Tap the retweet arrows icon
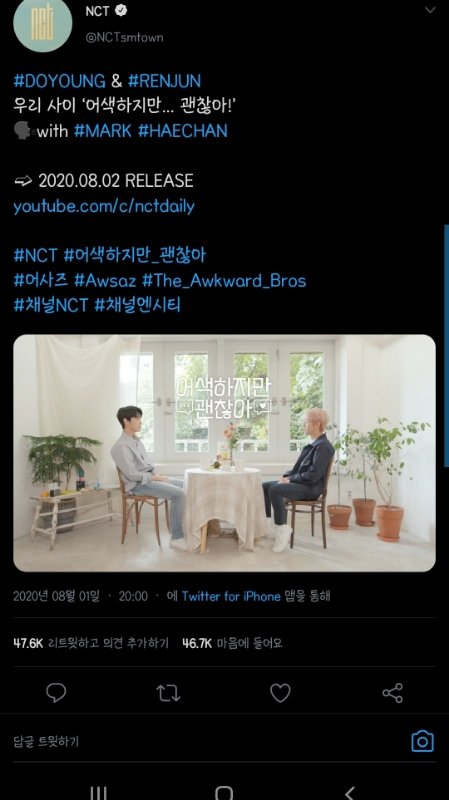 coord(168,693)
